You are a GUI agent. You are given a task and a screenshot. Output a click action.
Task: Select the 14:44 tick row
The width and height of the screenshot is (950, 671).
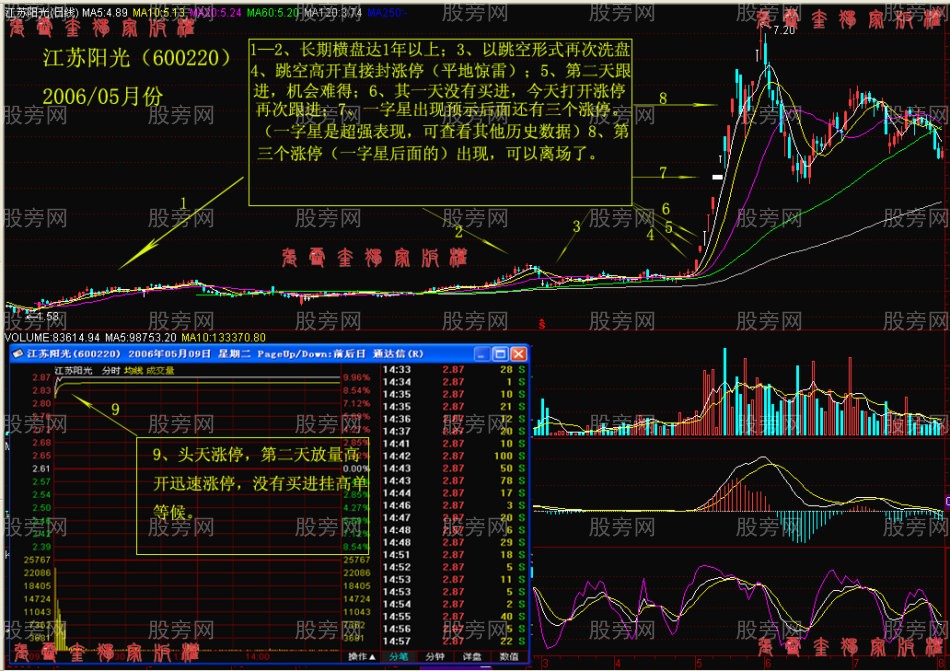coord(454,493)
